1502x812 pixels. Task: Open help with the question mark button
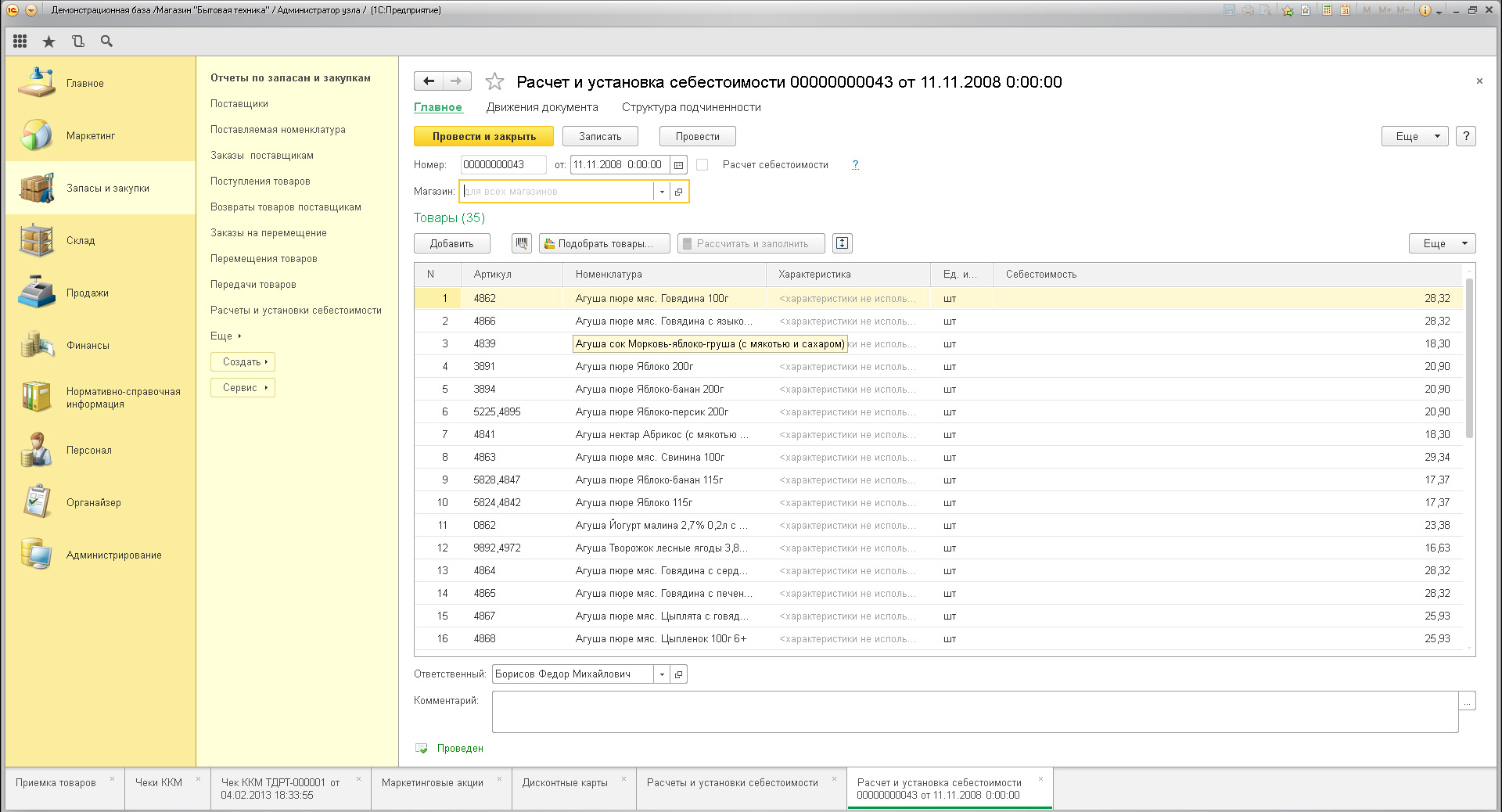[1466, 136]
